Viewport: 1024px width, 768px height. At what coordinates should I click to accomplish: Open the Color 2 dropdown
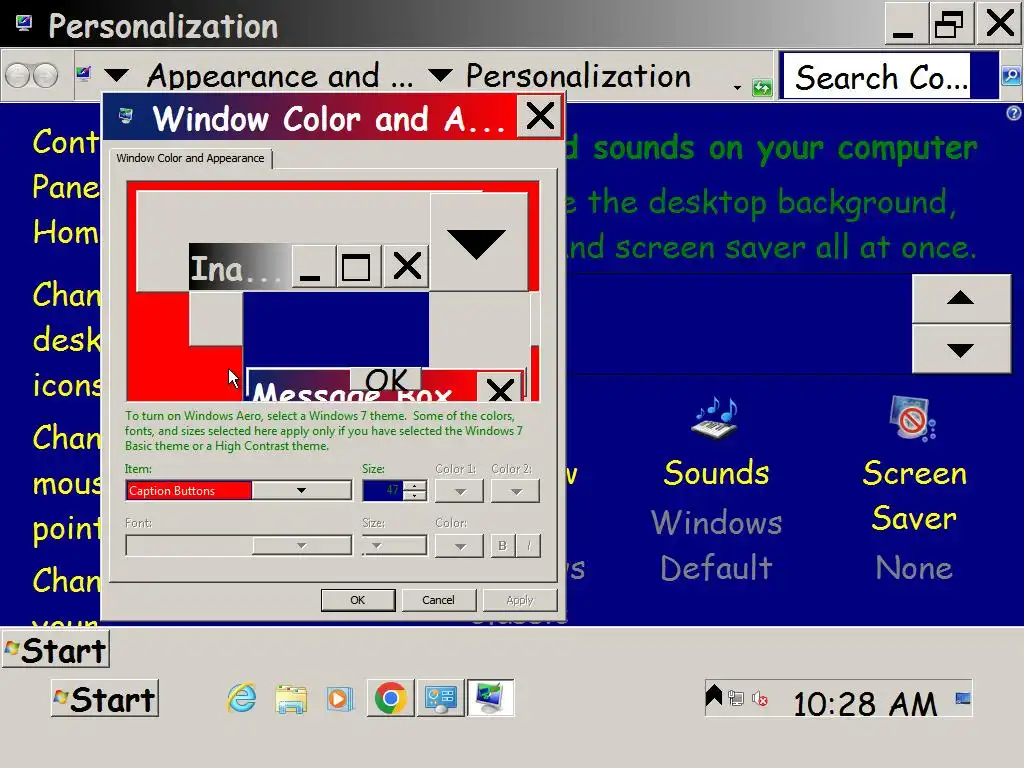click(x=515, y=491)
